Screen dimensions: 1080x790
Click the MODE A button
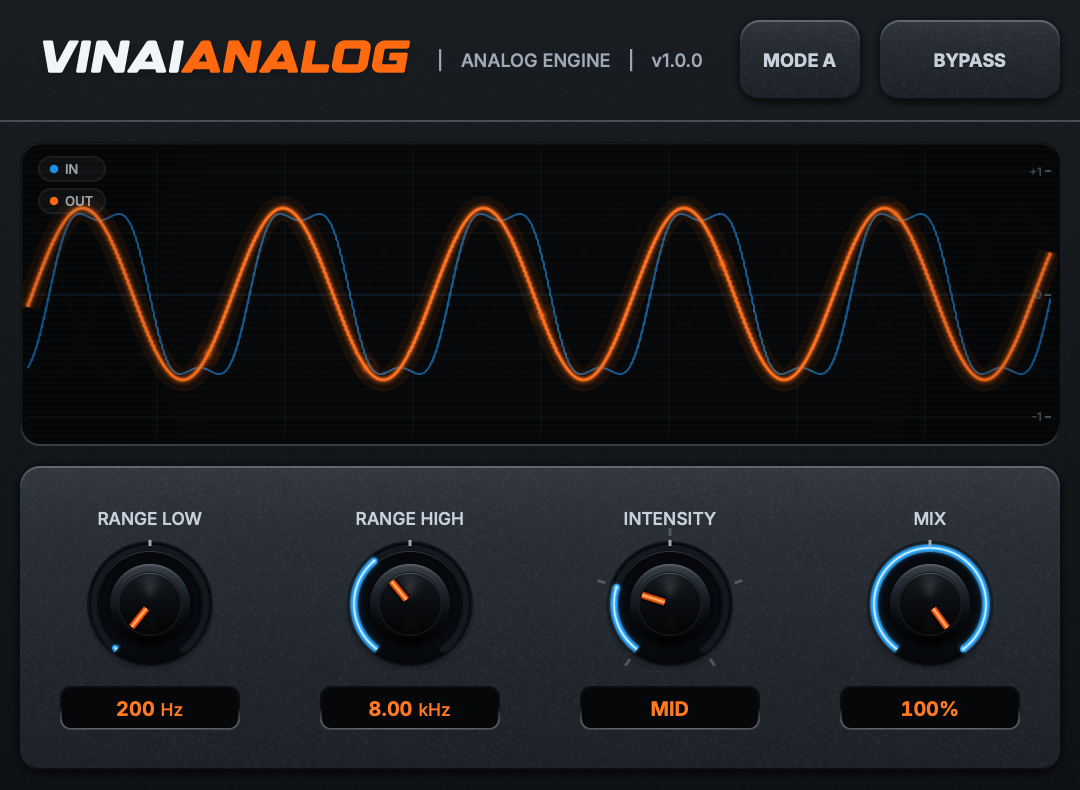pyautogui.click(x=800, y=60)
